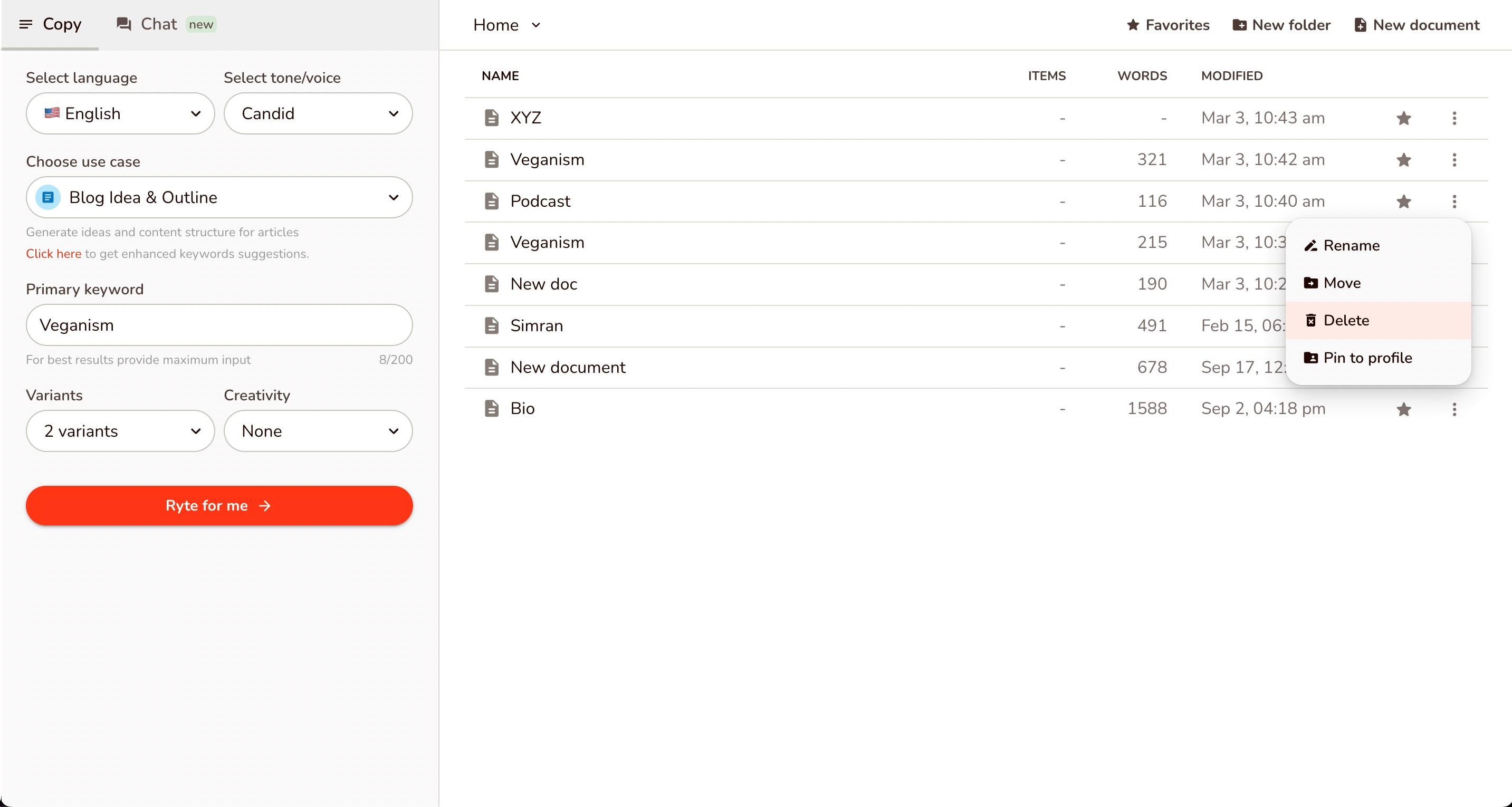This screenshot has width=1512, height=807.
Task: Click the Podcast document file icon
Action: (491, 201)
